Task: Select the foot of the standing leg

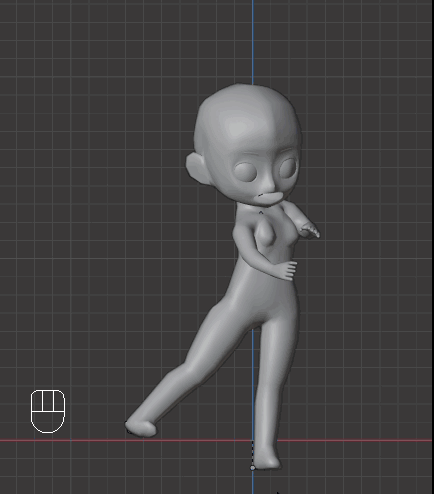Action: pos(268,461)
